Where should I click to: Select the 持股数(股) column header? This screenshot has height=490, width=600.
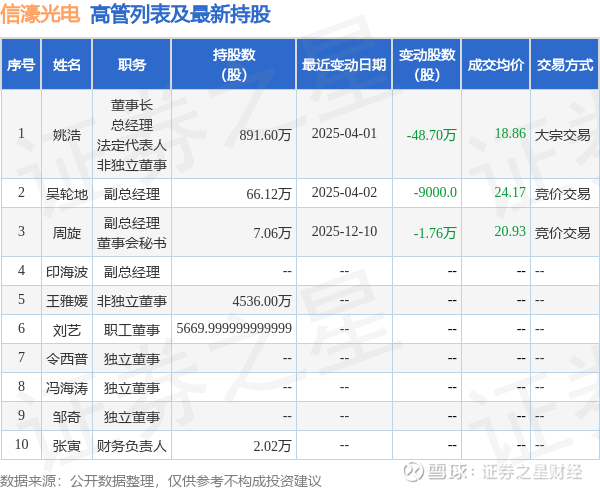coord(234,65)
